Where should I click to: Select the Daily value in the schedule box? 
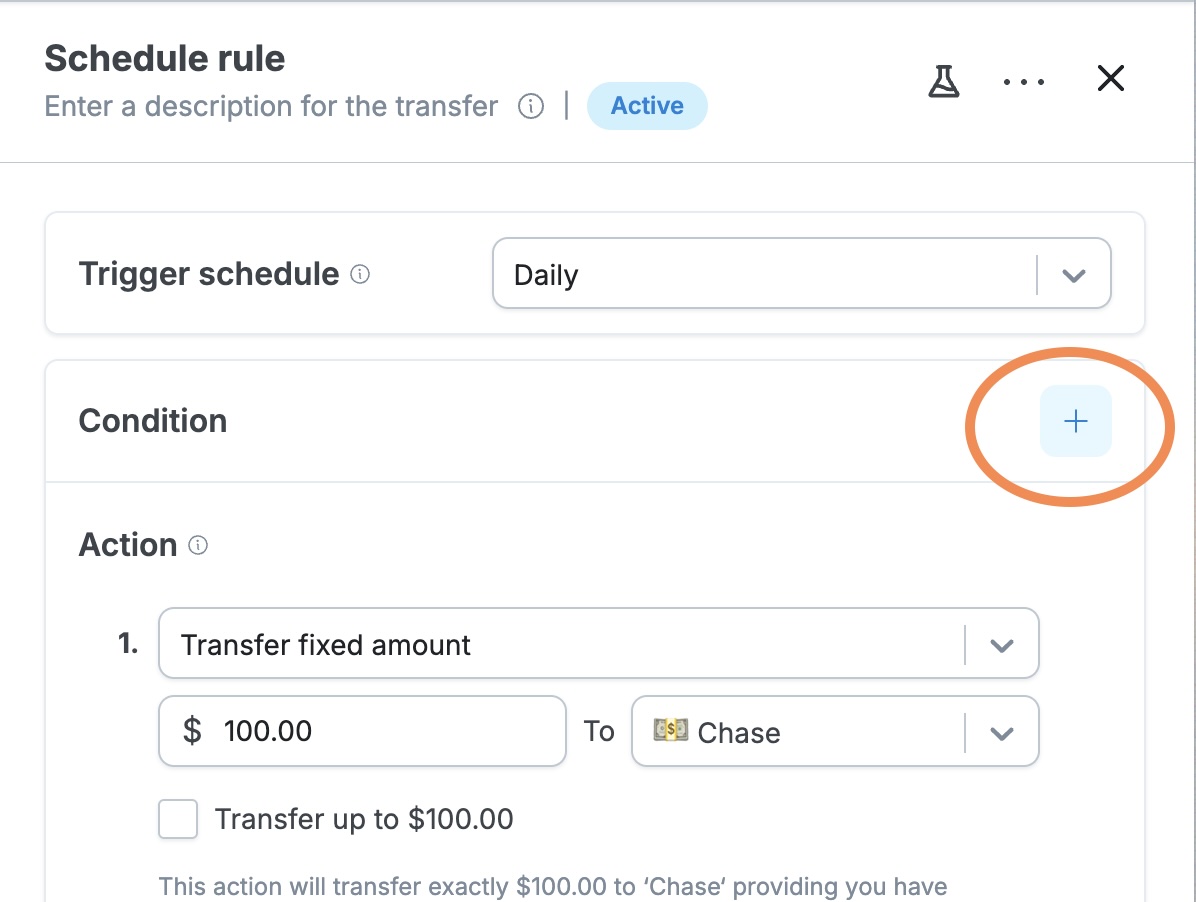coord(546,275)
